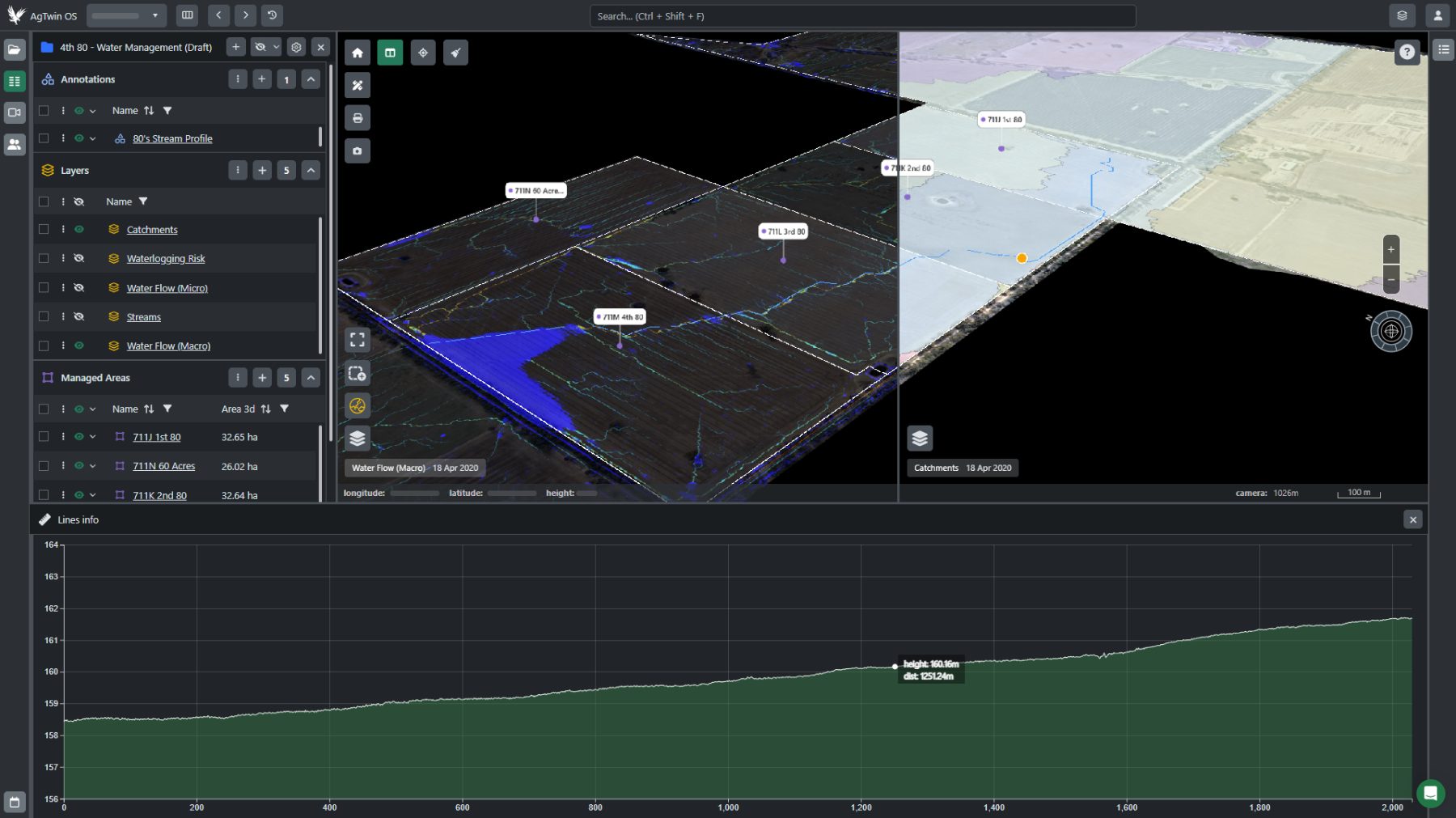Open the workspace dropdown in top bar
The height and width of the screenshot is (818, 1456).
(126, 15)
